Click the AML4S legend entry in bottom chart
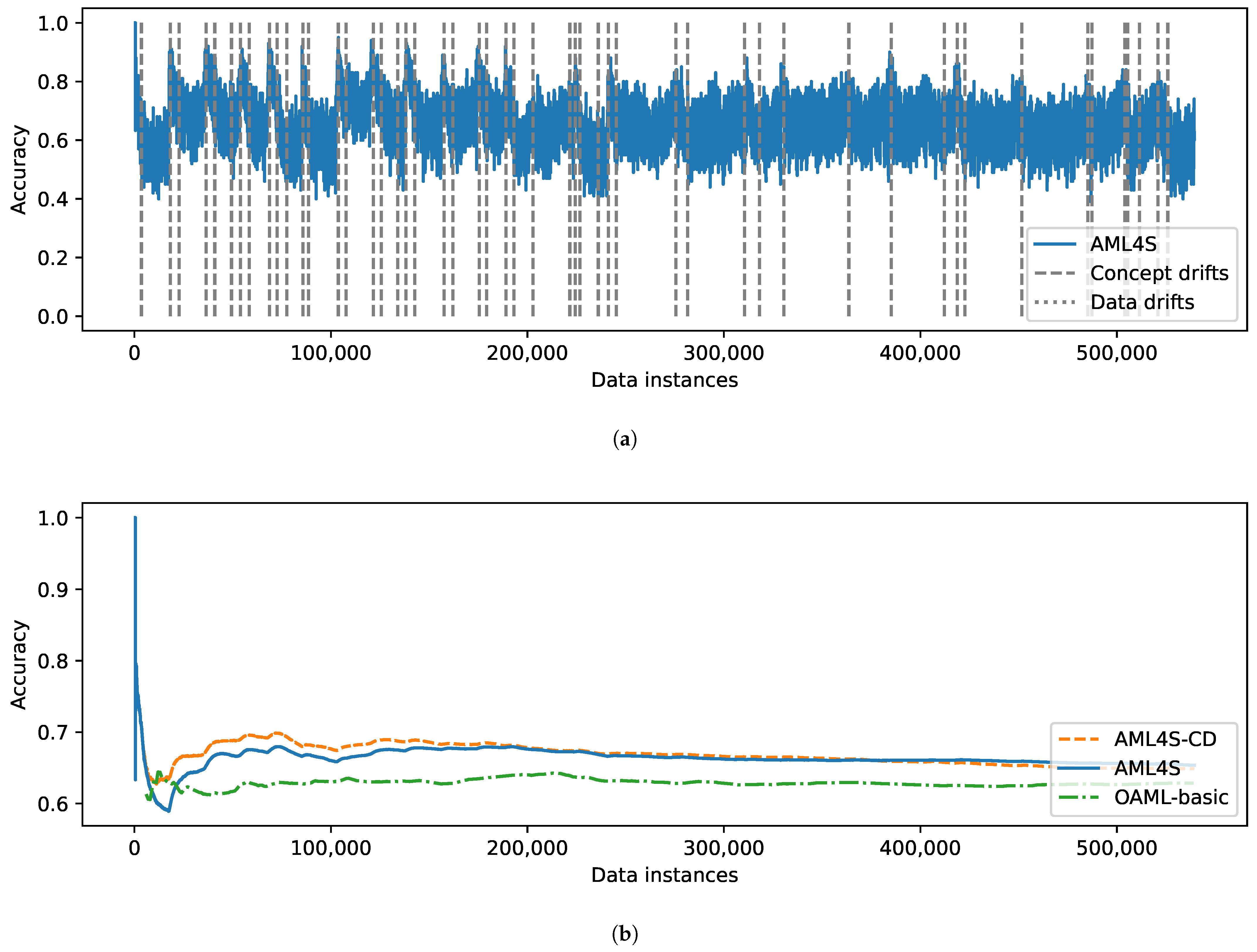 (x=1147, y=768)
